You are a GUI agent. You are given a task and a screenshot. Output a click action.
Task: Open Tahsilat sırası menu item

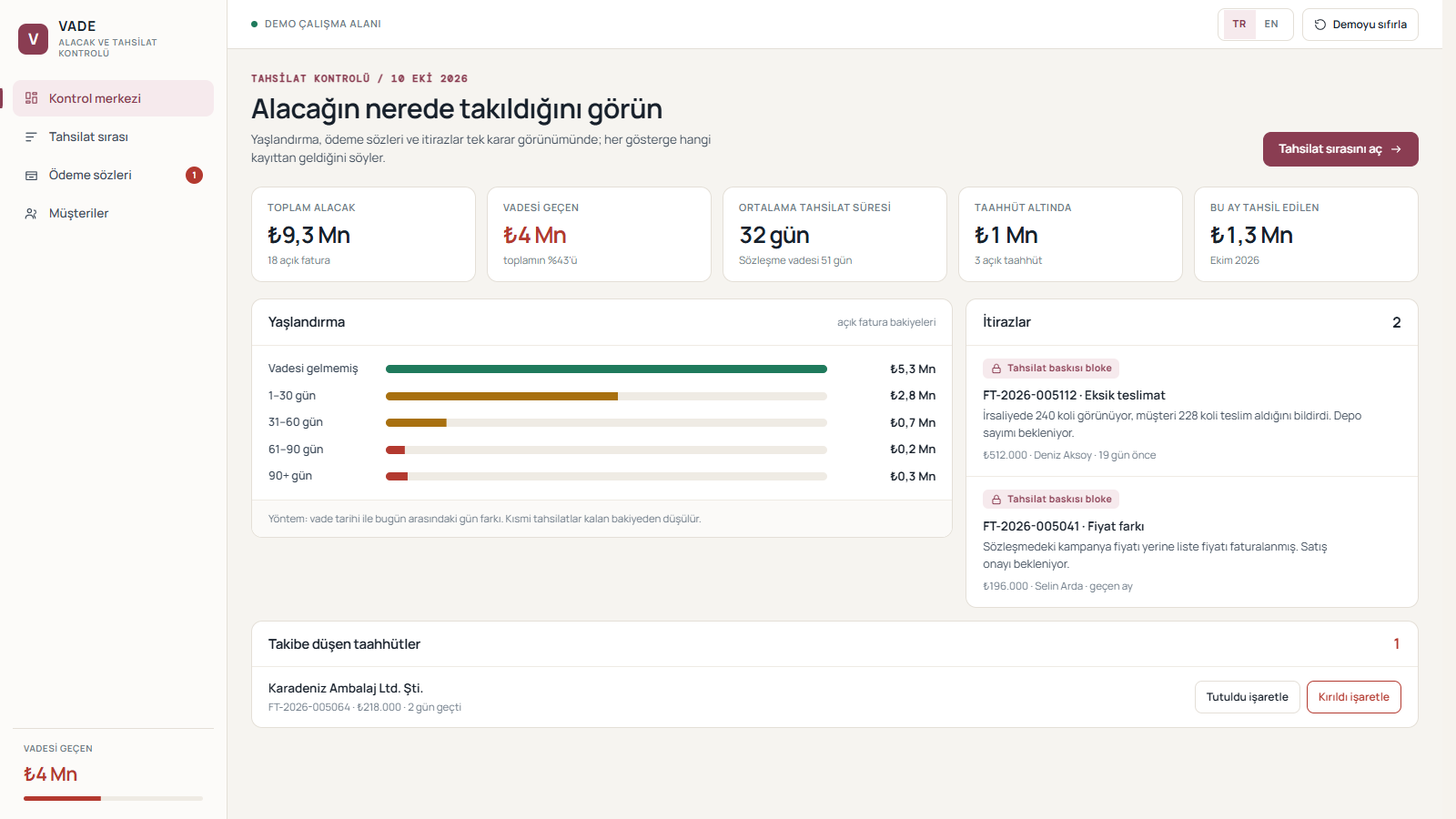coord(113,136)
